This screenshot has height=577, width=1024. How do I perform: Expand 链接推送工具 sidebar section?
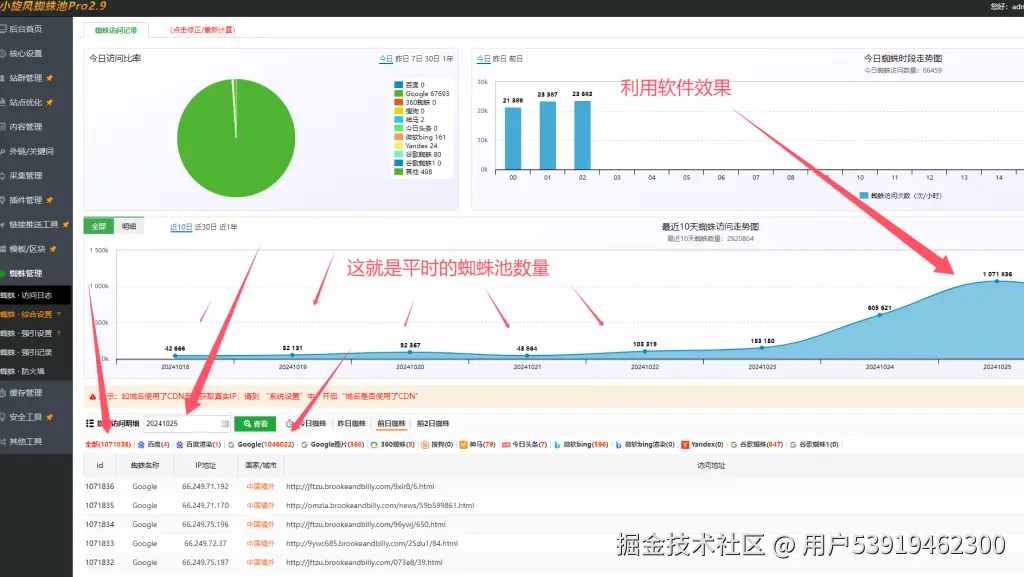[36, 225]
